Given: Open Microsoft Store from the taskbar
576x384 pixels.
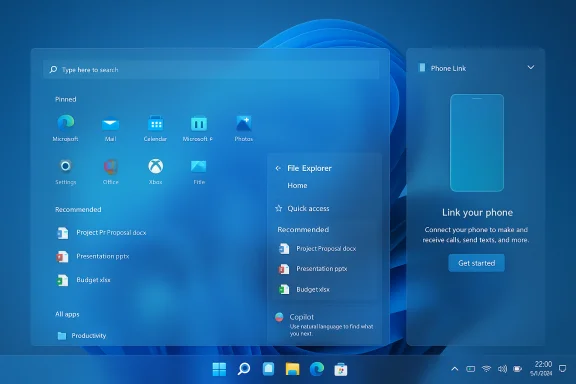Looking at the screenshot, I should [341, 369].
